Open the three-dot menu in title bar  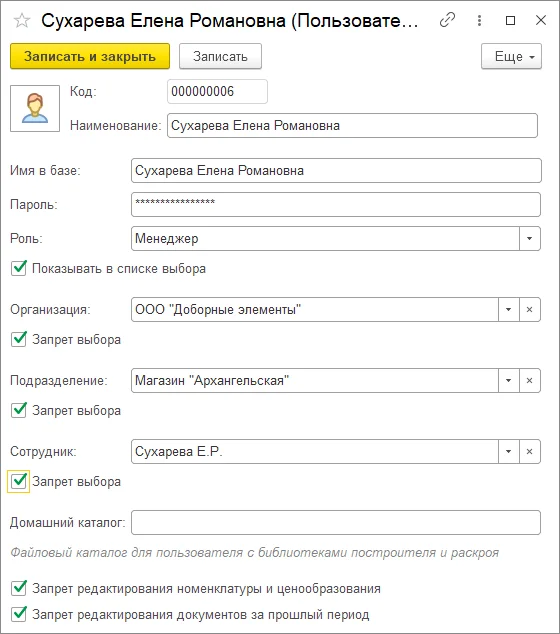(x=479, y=20)
